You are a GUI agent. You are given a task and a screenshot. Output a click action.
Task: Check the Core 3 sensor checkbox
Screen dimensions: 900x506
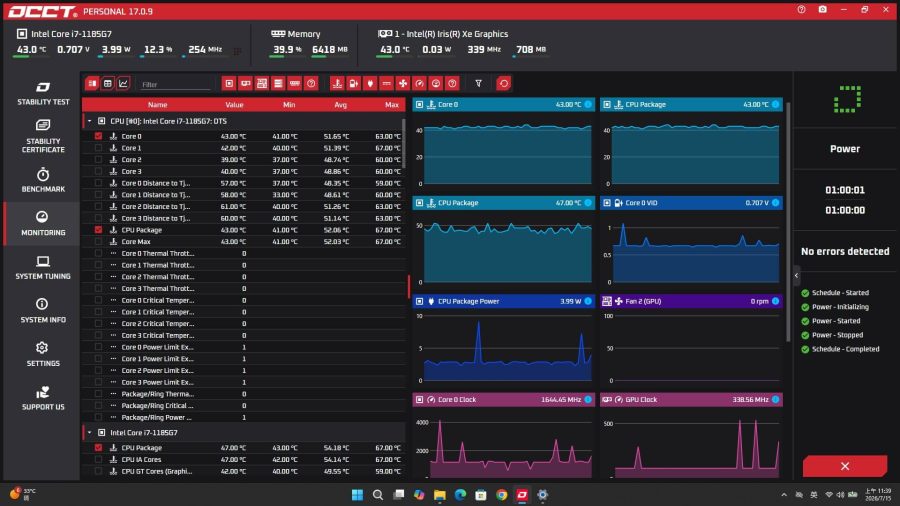[x=98, y=171]
